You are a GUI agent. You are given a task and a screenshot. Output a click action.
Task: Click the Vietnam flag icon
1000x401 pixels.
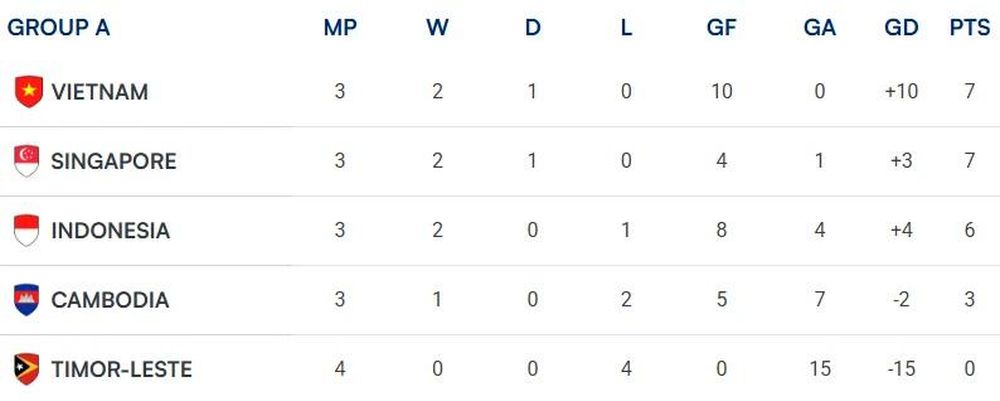pos(29,92)
